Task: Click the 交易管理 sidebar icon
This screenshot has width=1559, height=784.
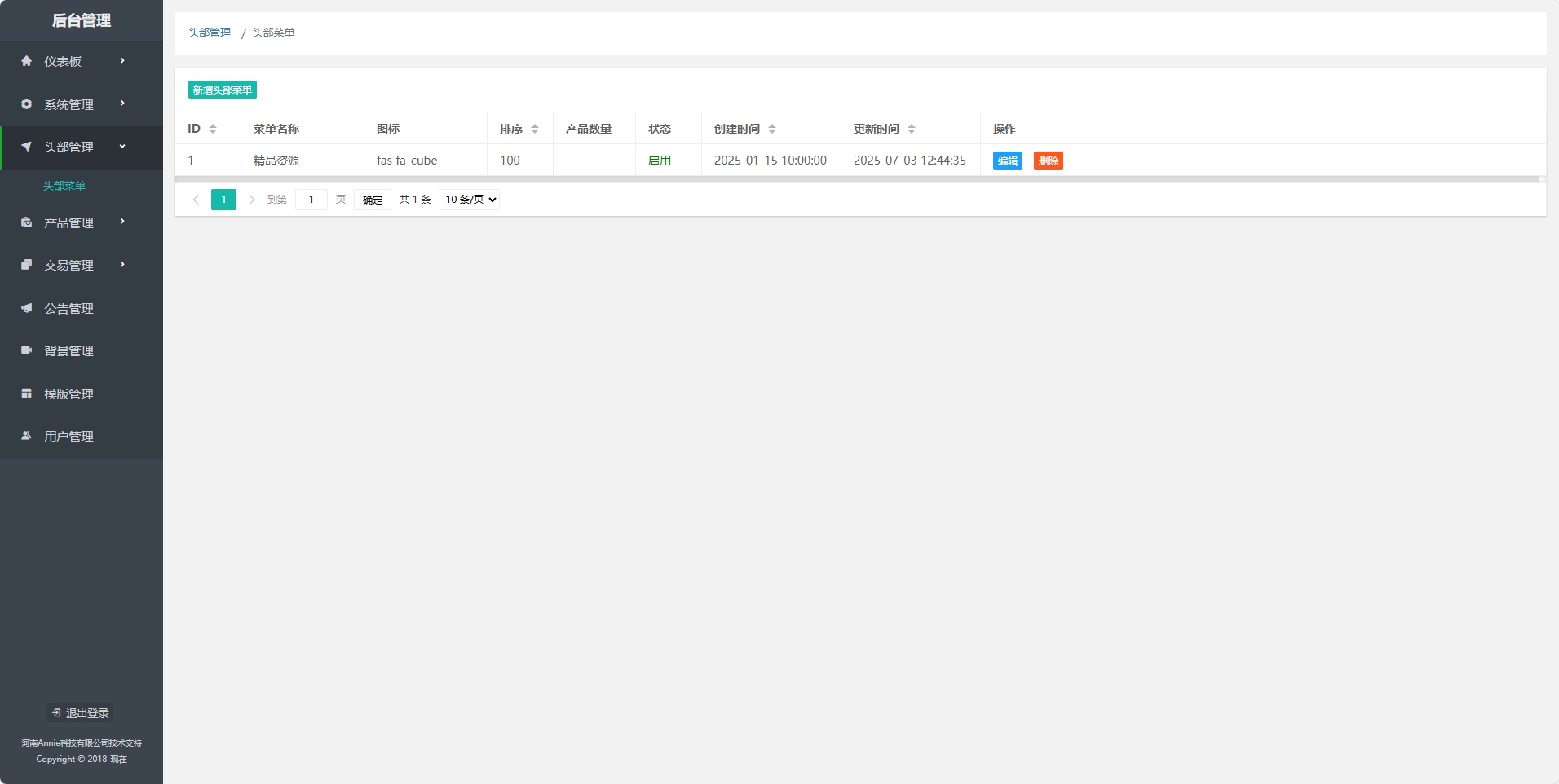Action: pos(26,265)
